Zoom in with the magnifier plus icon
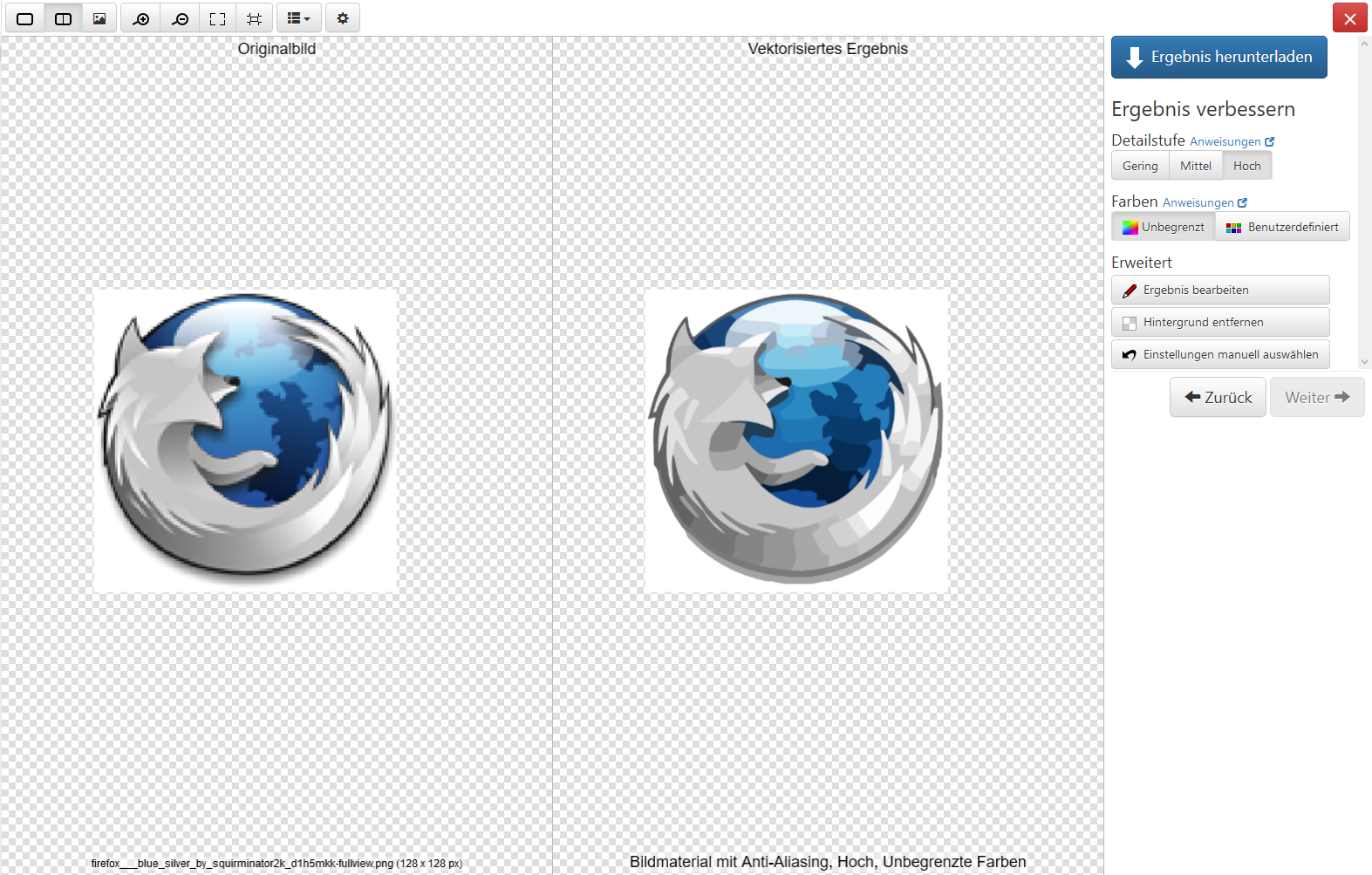The width and height of the screenshot is (1372, 875). click(x=140, y=18)
